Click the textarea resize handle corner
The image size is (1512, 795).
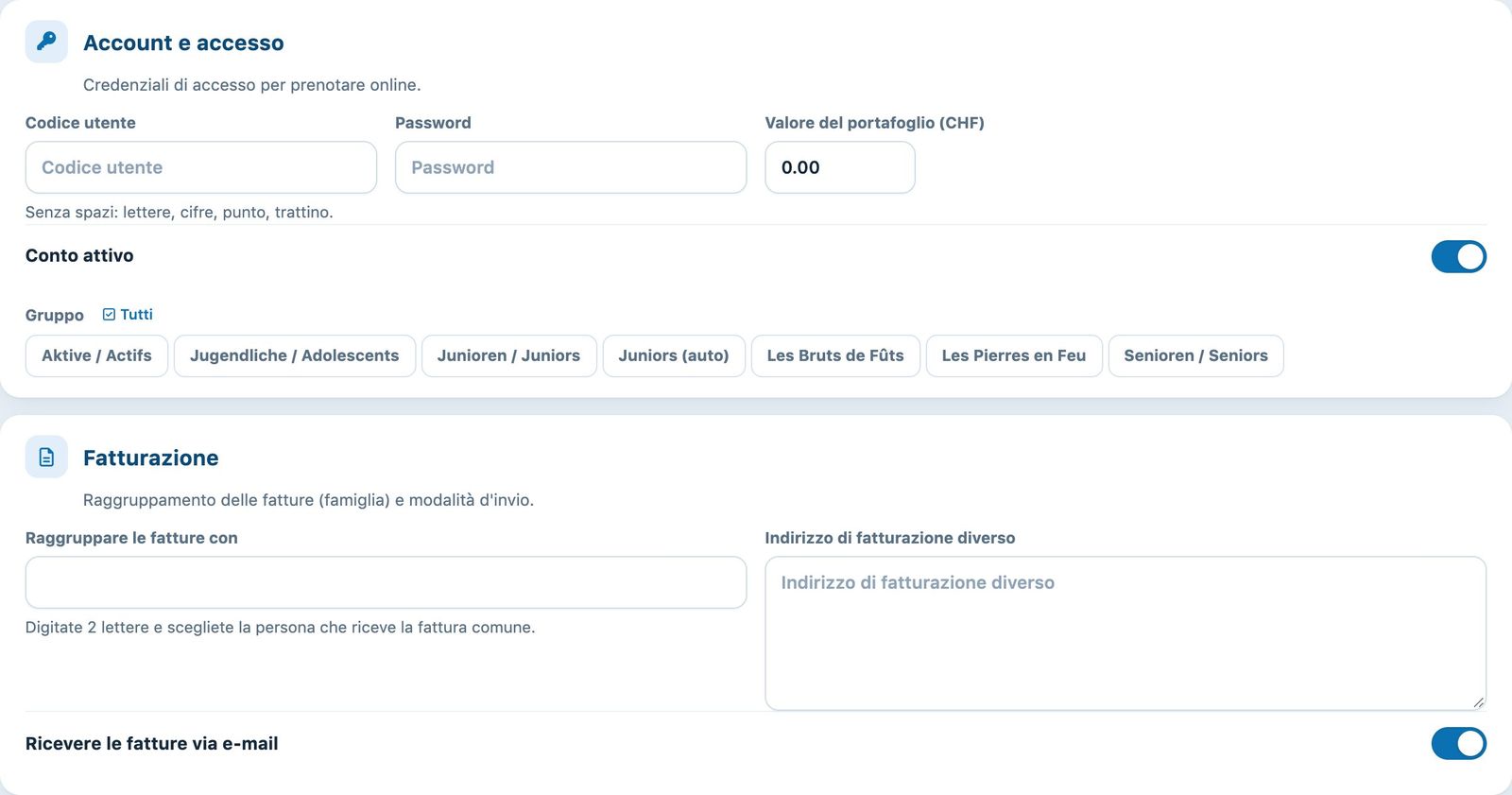1478,701
